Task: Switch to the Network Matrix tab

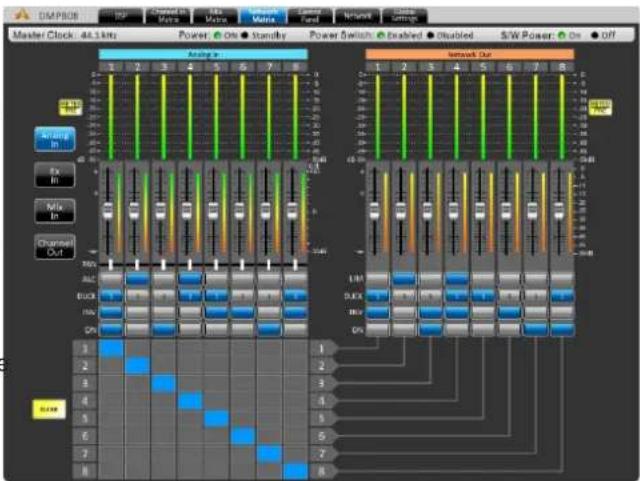Action: [263, 16]
